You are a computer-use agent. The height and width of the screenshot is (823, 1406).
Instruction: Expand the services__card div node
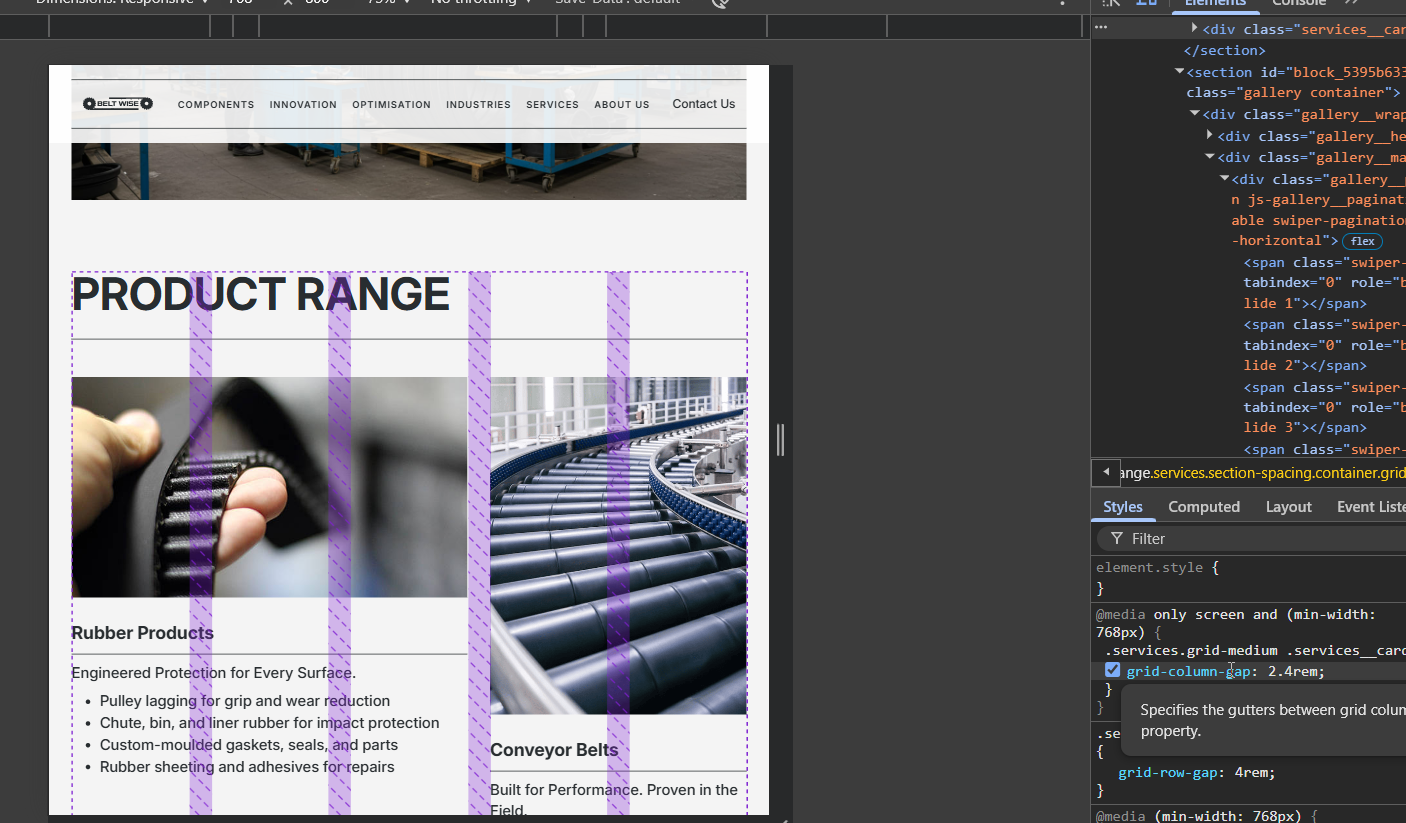1194,29
